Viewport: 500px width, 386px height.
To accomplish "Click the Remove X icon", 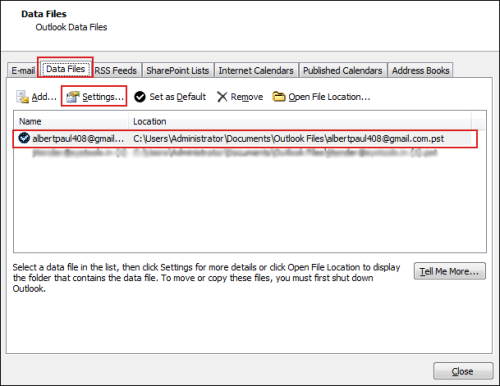I will [x=222, y=97].
